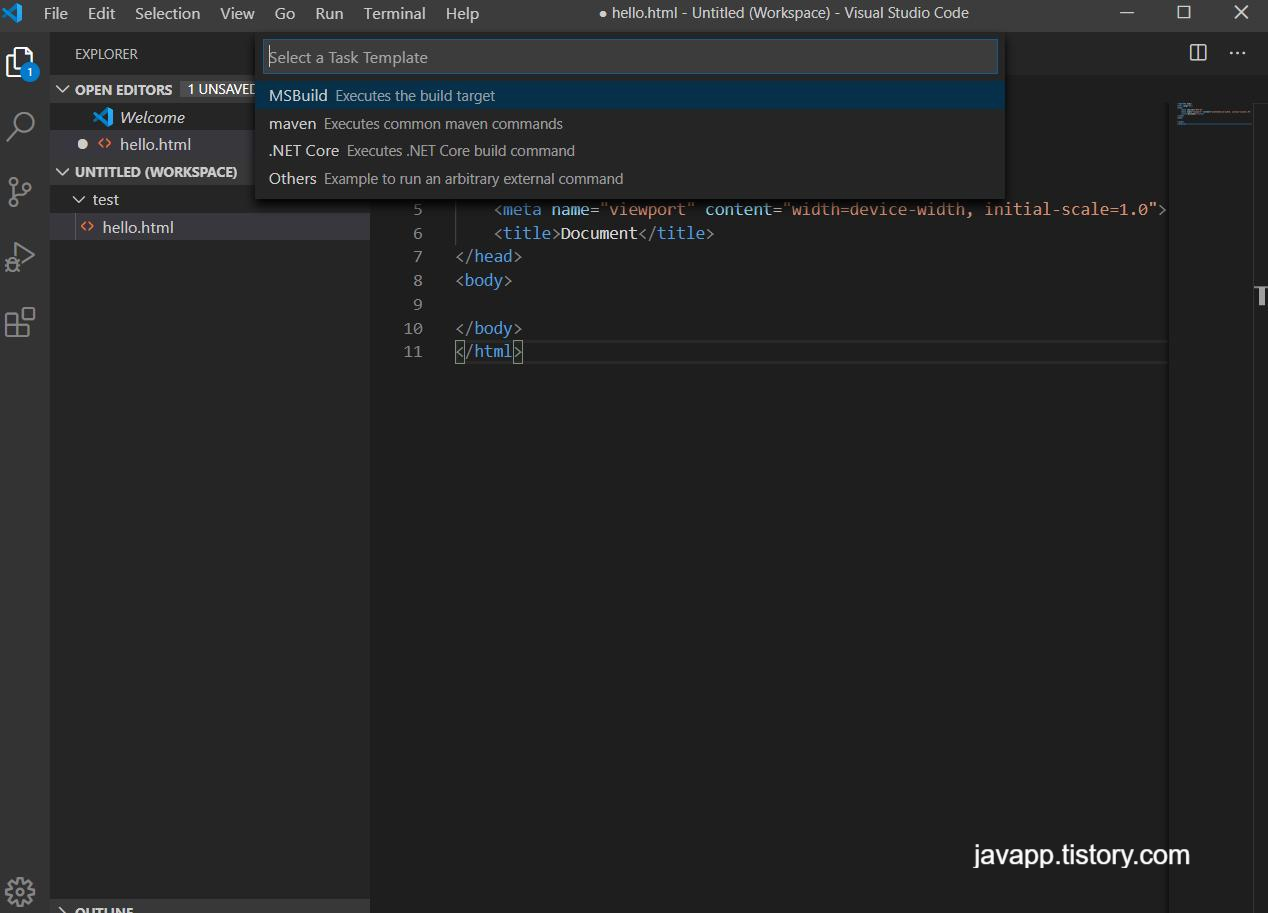The height and width of the screenshot is (913, 1268).
Task: Open the Go menu
Action: click(x=285, y=13)
